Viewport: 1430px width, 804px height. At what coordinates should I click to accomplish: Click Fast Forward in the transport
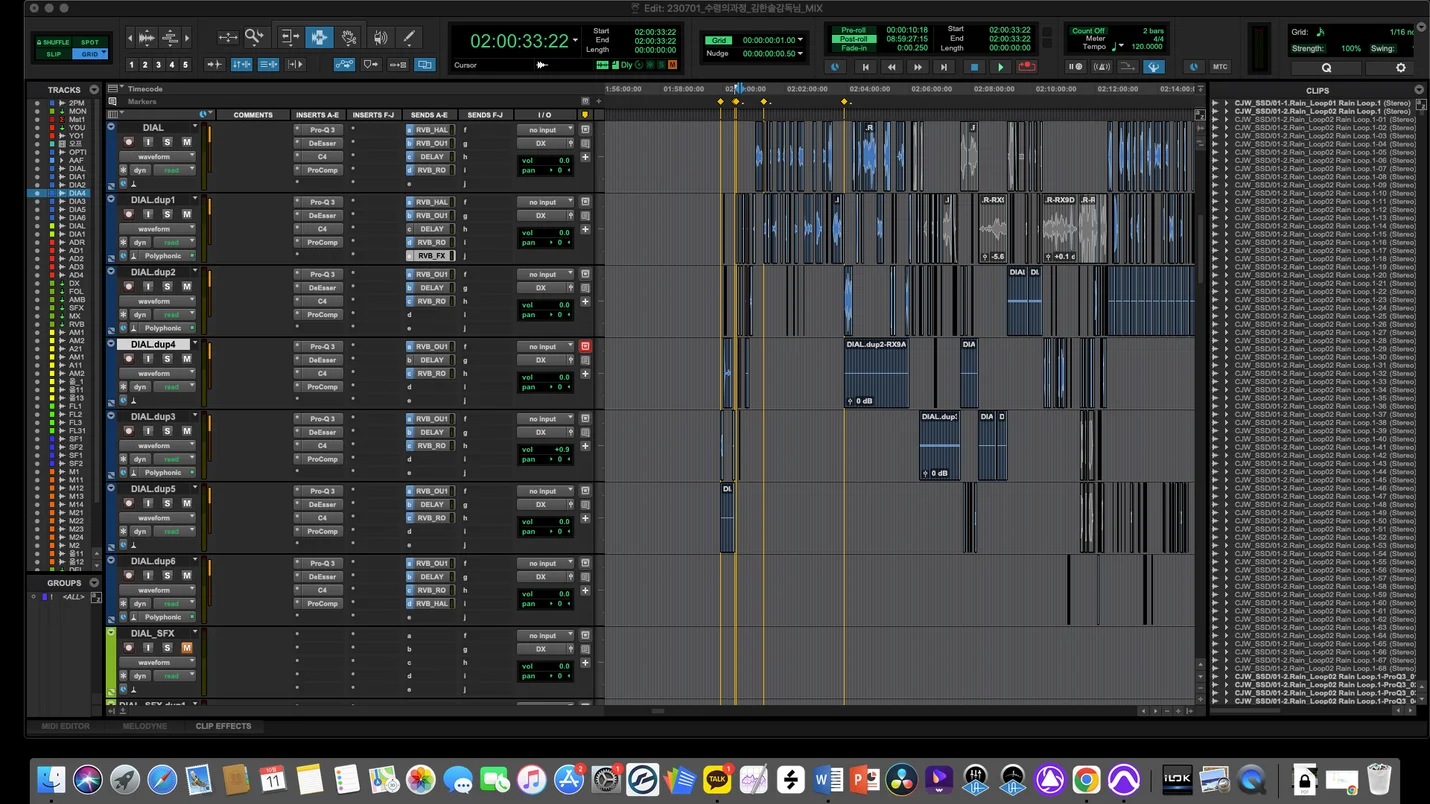(918, 67)
